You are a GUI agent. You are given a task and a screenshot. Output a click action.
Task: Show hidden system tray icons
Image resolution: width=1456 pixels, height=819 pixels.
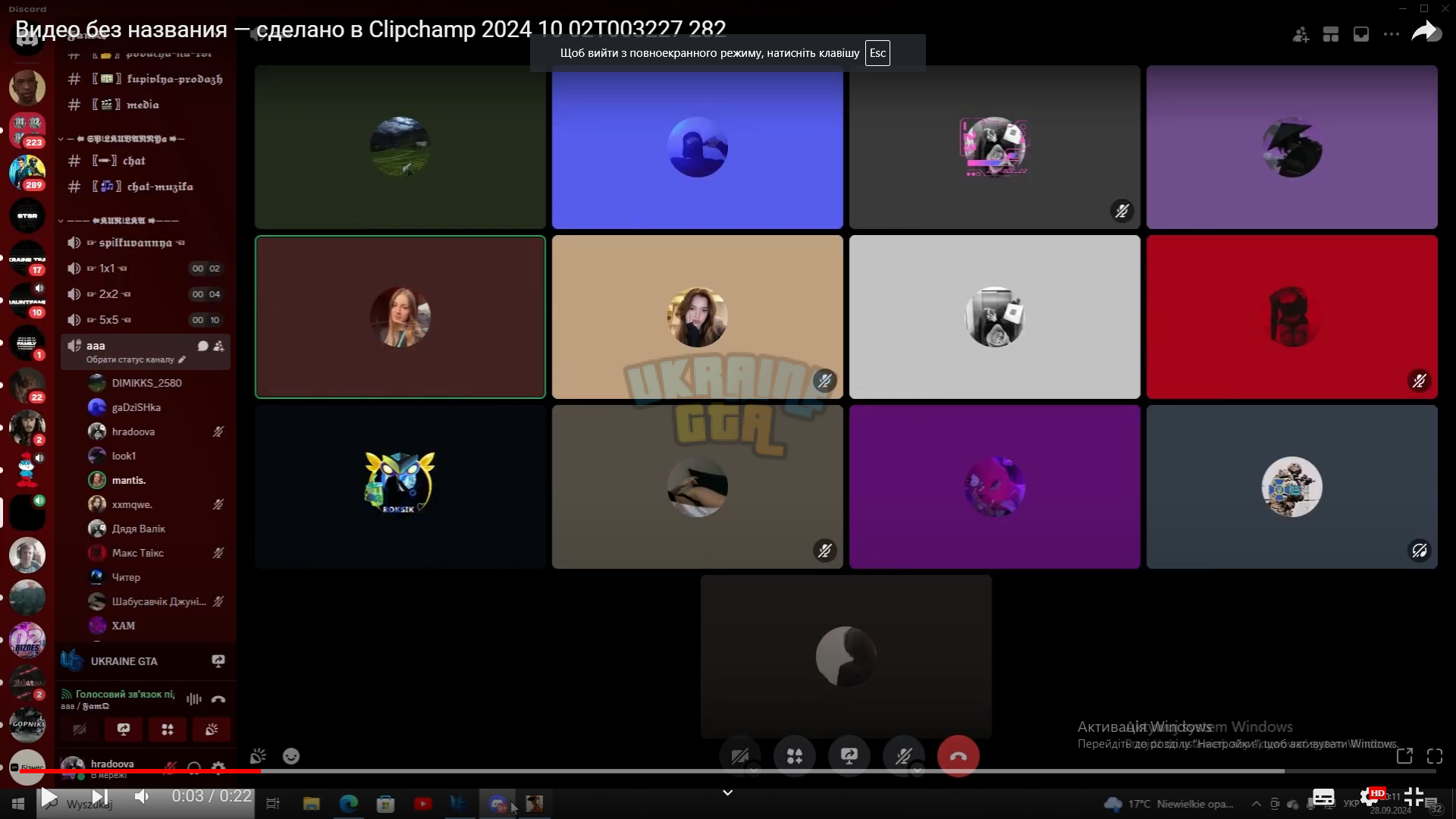(x=1257, y=804)
